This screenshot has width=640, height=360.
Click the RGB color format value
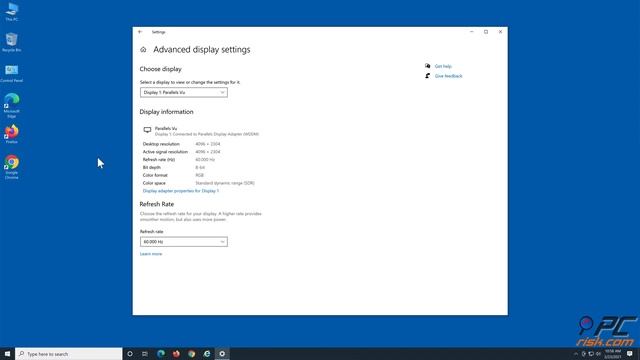click(199, 175)
